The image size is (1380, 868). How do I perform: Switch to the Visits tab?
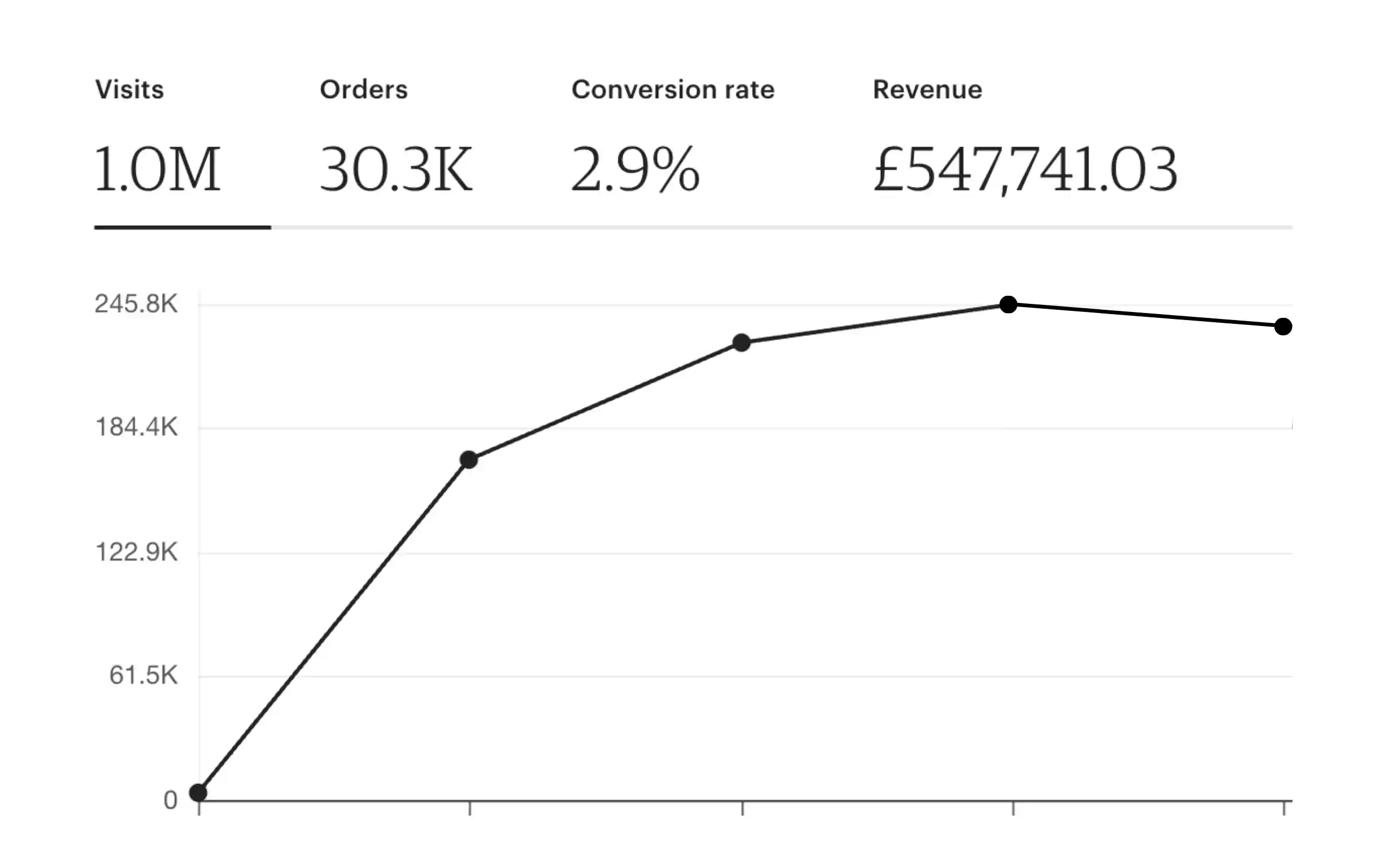(129, 90)
